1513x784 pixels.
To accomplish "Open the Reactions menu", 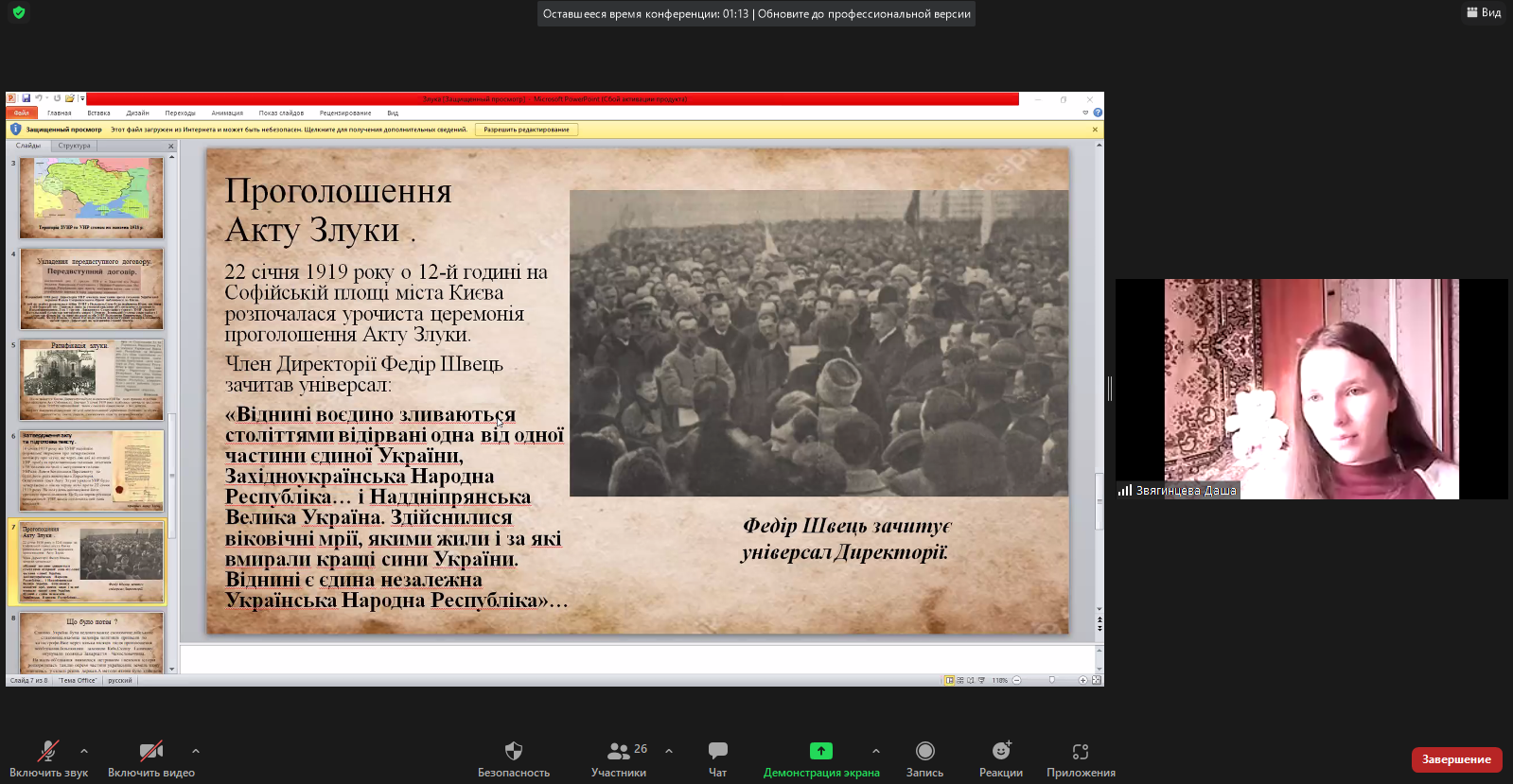I will click(x=1001, y=751).
